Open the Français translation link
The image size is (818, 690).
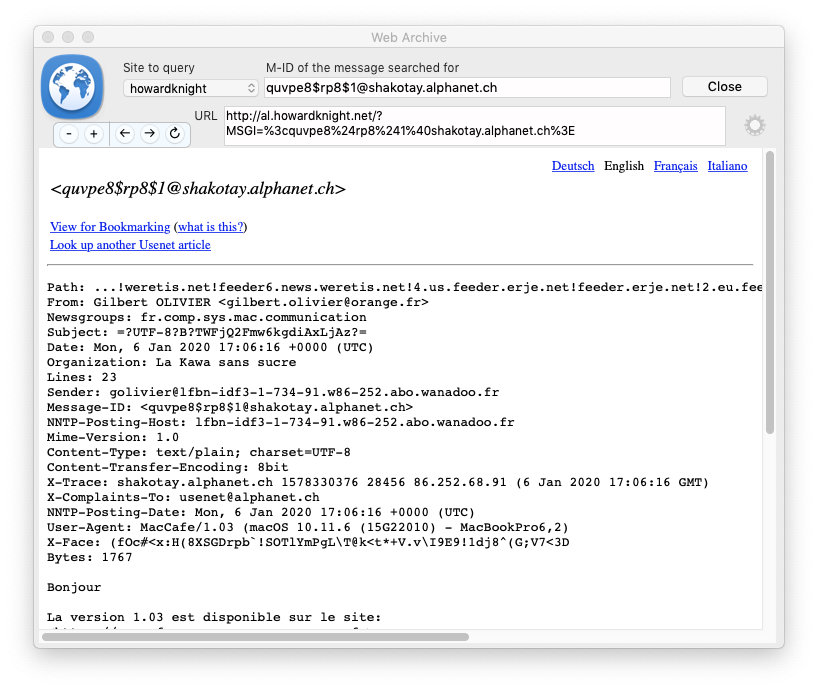point(675,166)
